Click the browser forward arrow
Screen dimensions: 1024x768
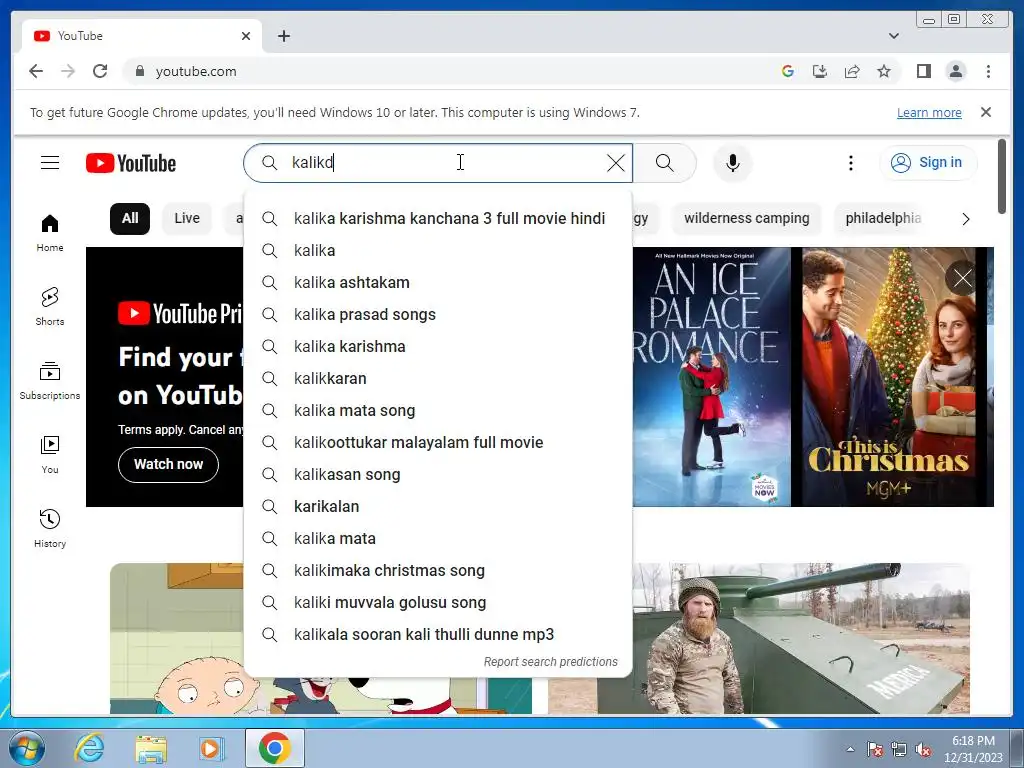pyautogui.click(x=68, y=71)
